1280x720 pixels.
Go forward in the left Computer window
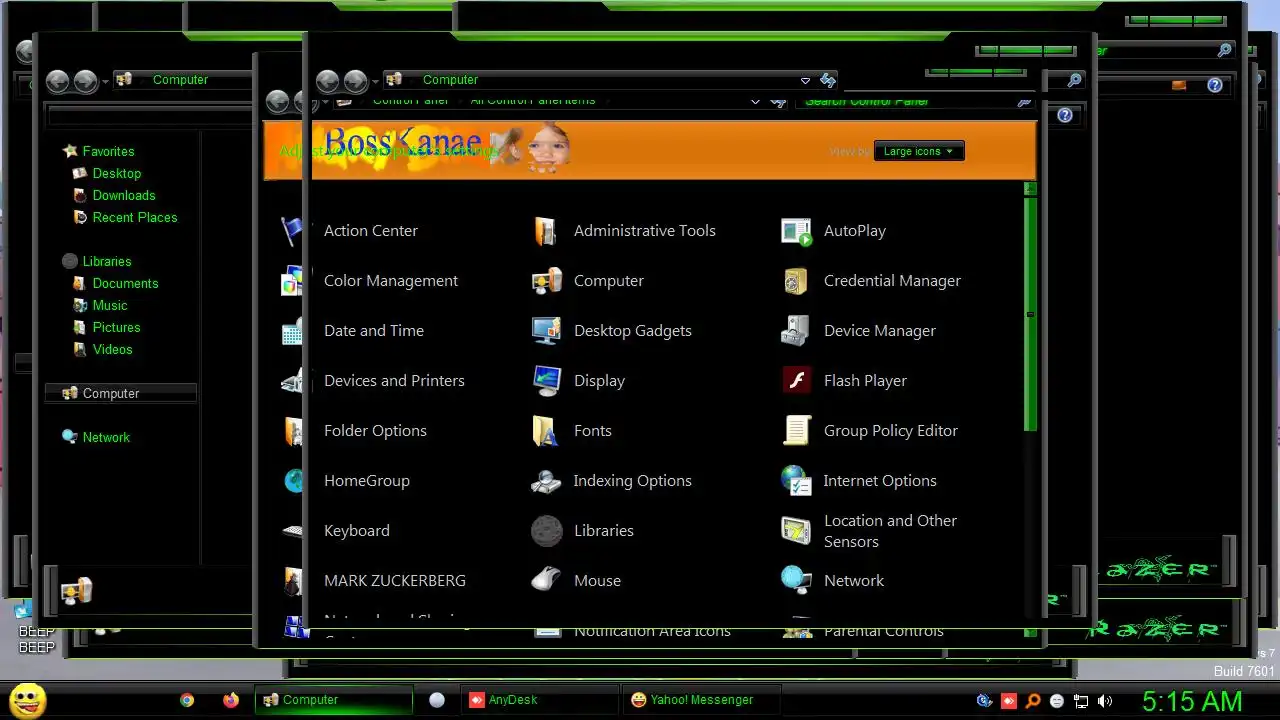[x=86, y=81]
